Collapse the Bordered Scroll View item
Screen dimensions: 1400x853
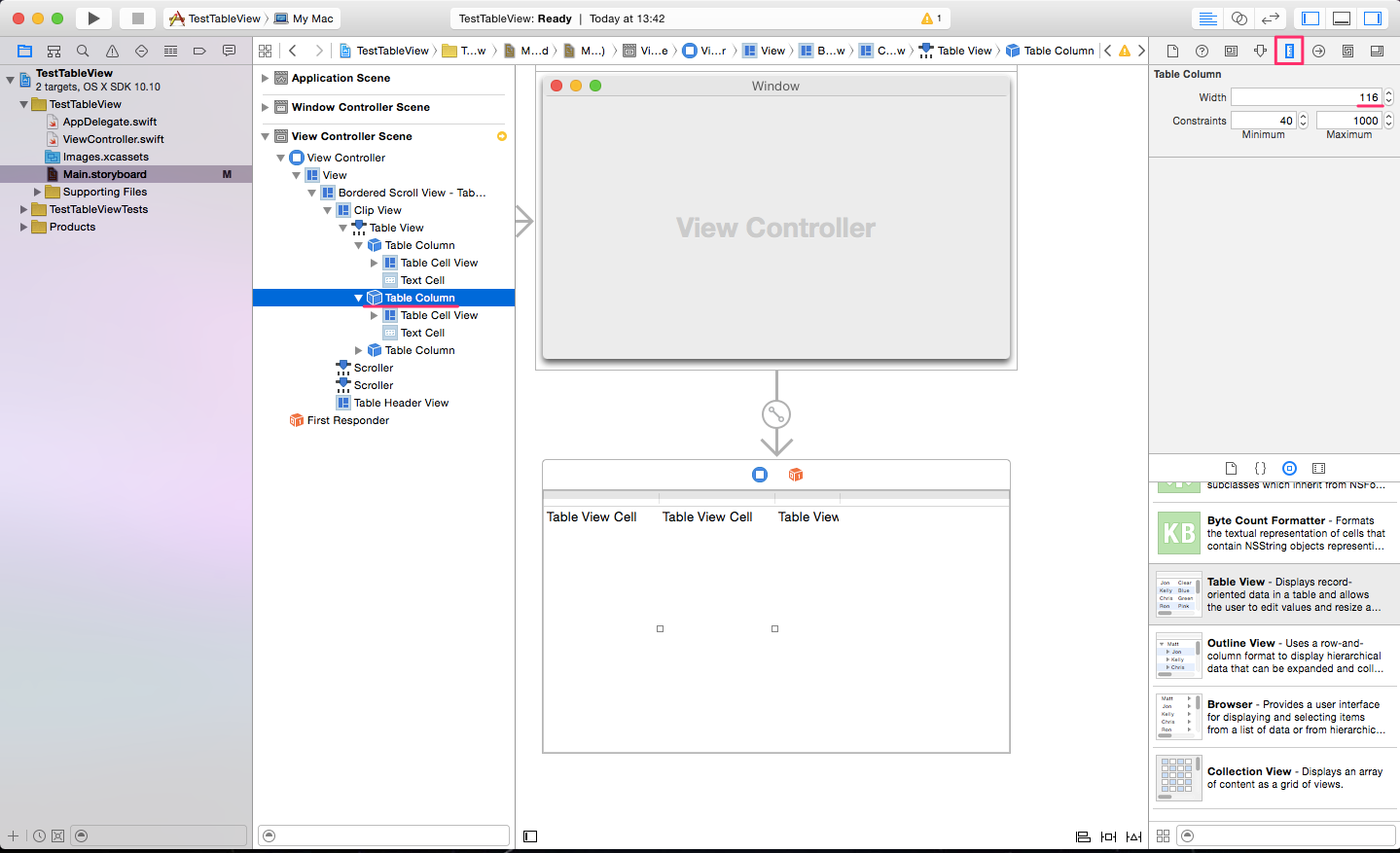click(311, 193)
